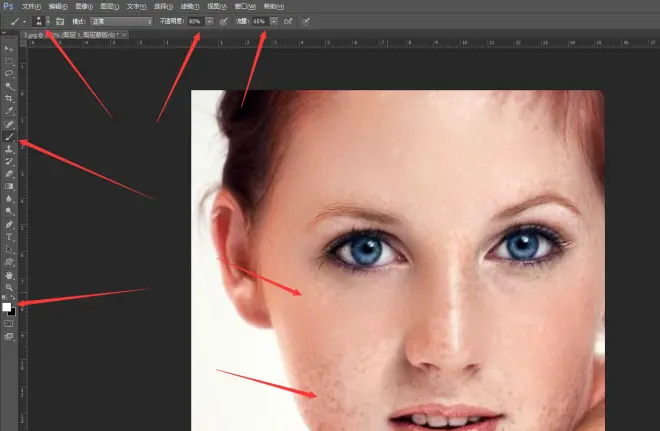
Task: Click the white foreground color swatch
Action: coord(6,308)
